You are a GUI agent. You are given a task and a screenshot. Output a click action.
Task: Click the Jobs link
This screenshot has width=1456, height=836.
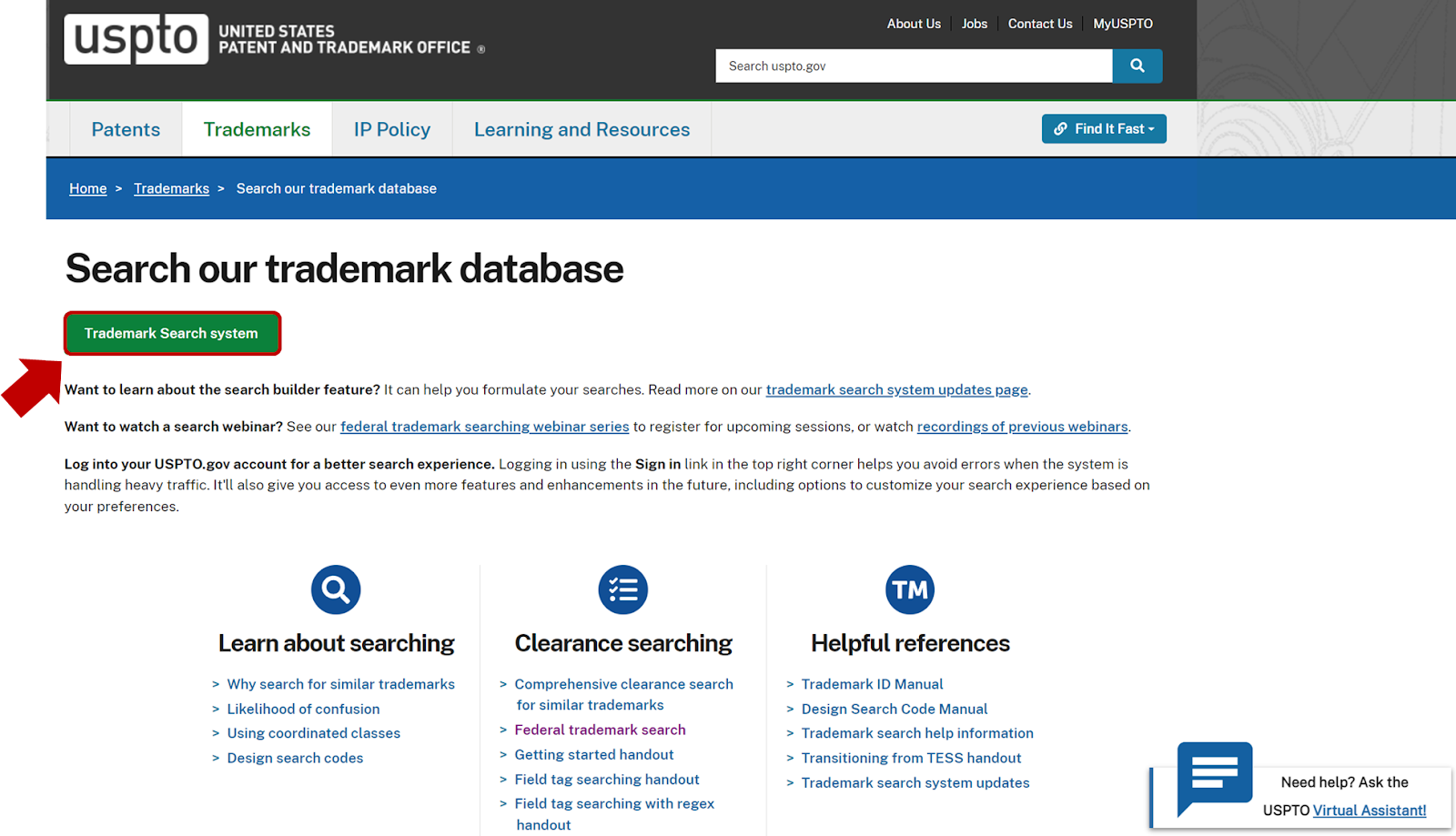(x=975, y=24)
